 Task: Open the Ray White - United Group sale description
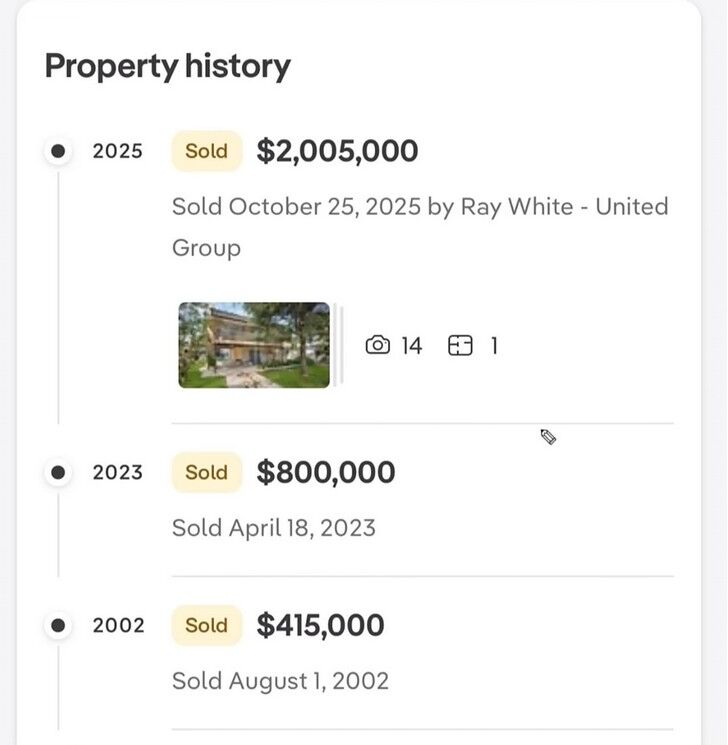[420, 226]
